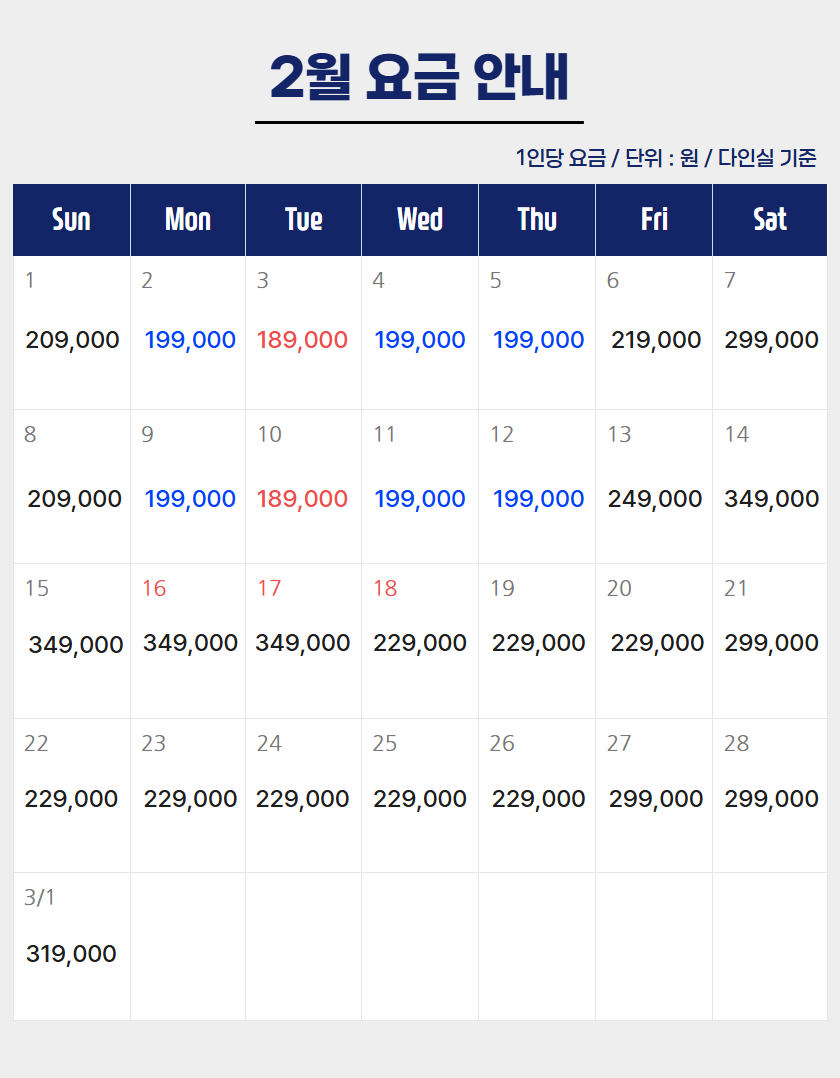Screen dimensions: 840x1078
Task: Select February 1 priced 209,000
Action: pyautogui.click(x=72, y=340)
